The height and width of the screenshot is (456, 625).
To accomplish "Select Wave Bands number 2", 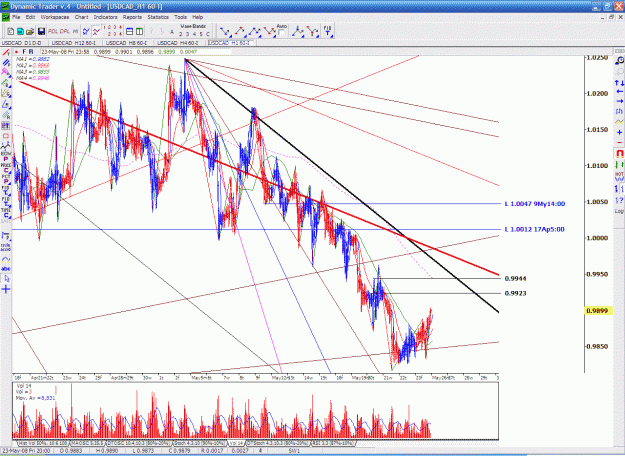I will click(x=181, y=34).
